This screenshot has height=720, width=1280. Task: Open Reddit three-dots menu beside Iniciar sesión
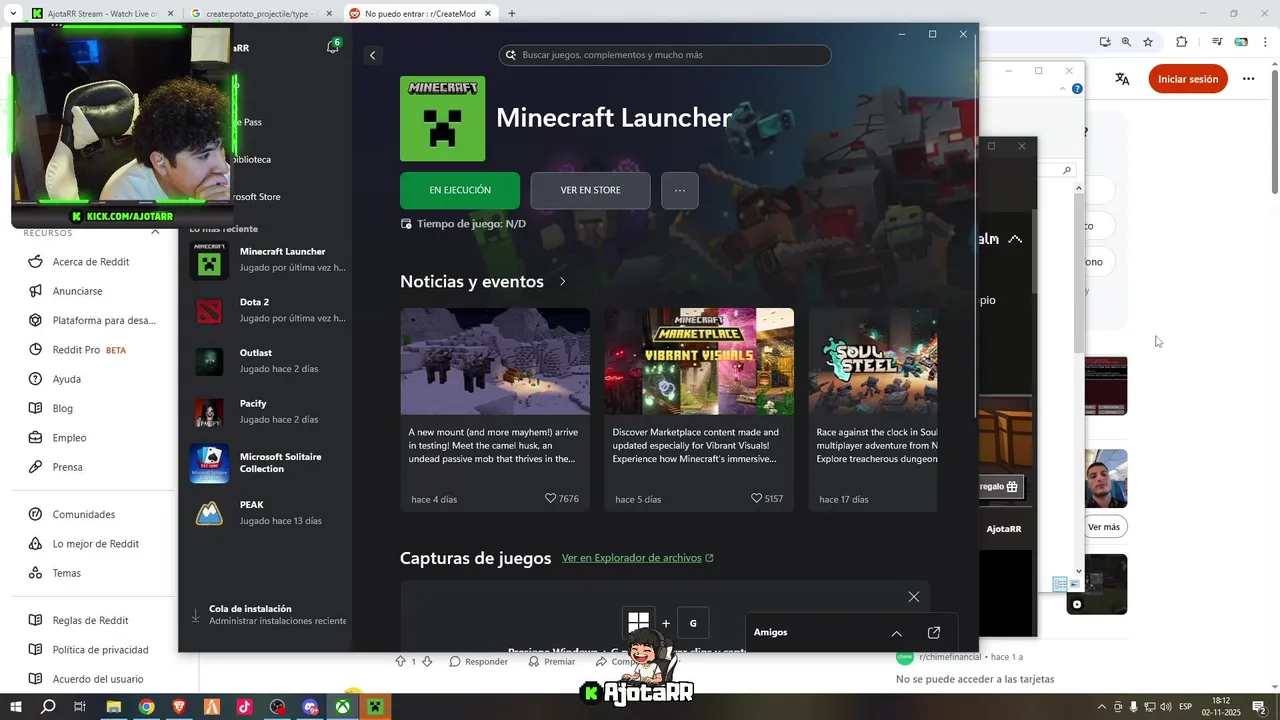[1248, 79]
